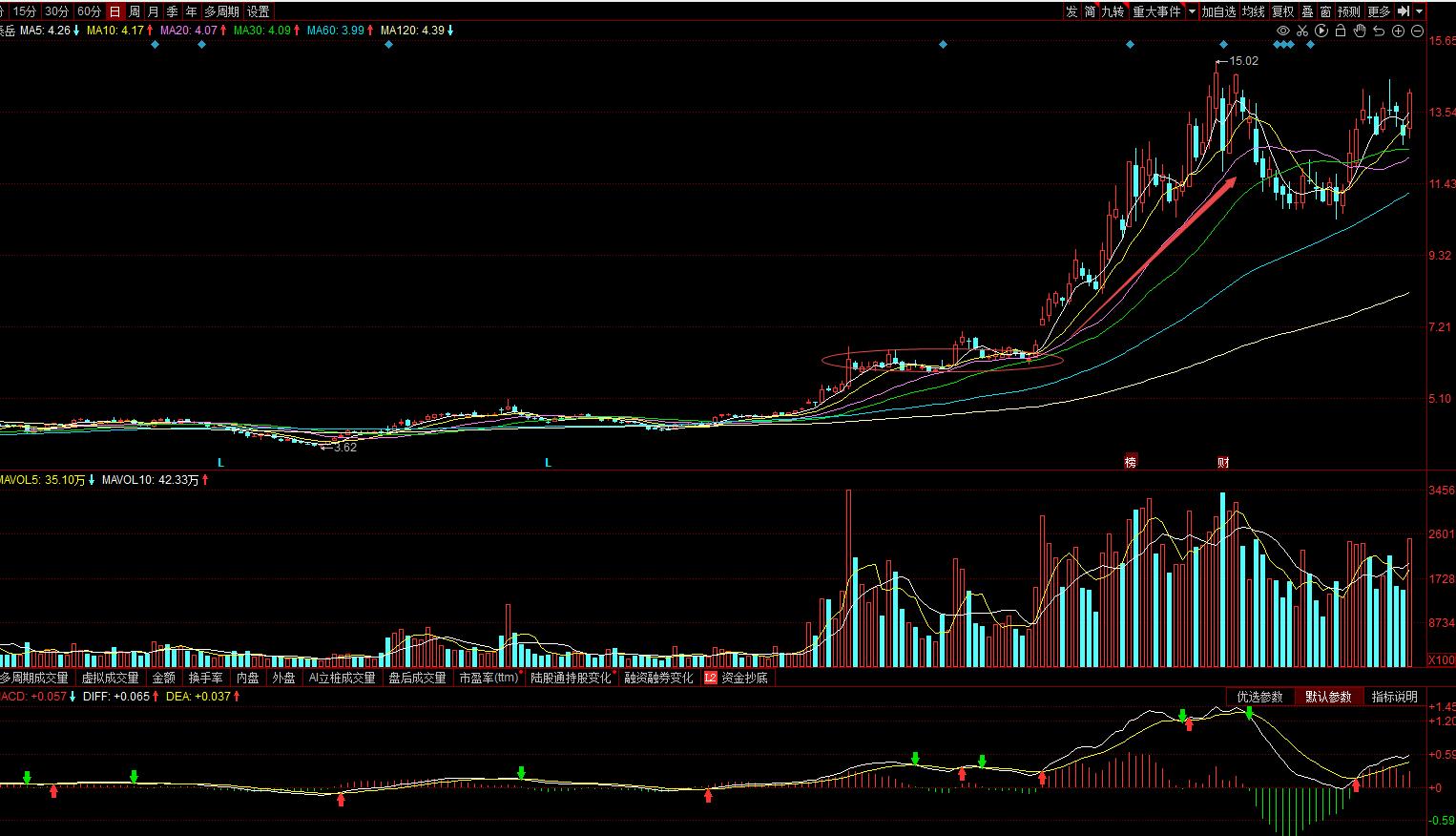Select the 盘后成交量 indicator tab
1456x836 pixels.
click(417, 678)
